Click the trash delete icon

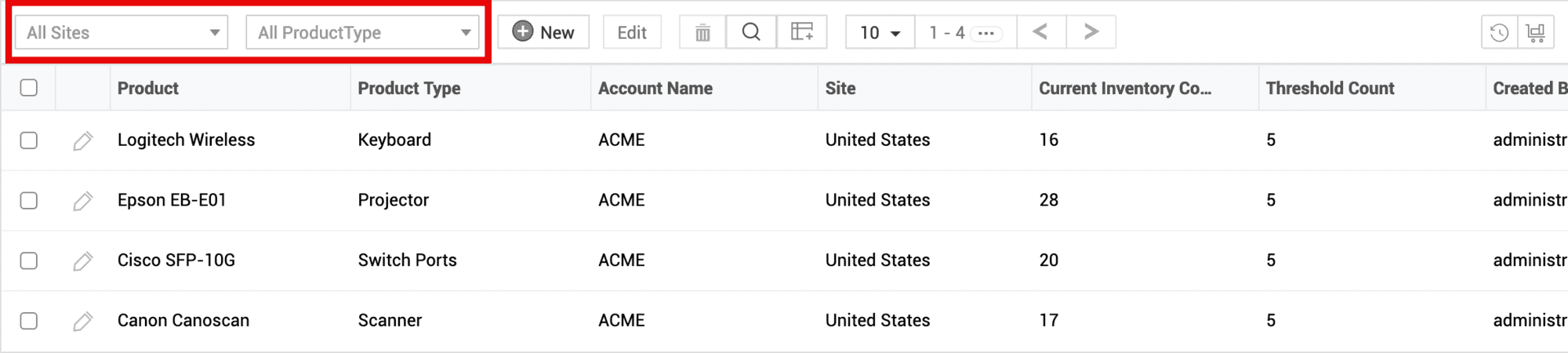tap(702, 32)
